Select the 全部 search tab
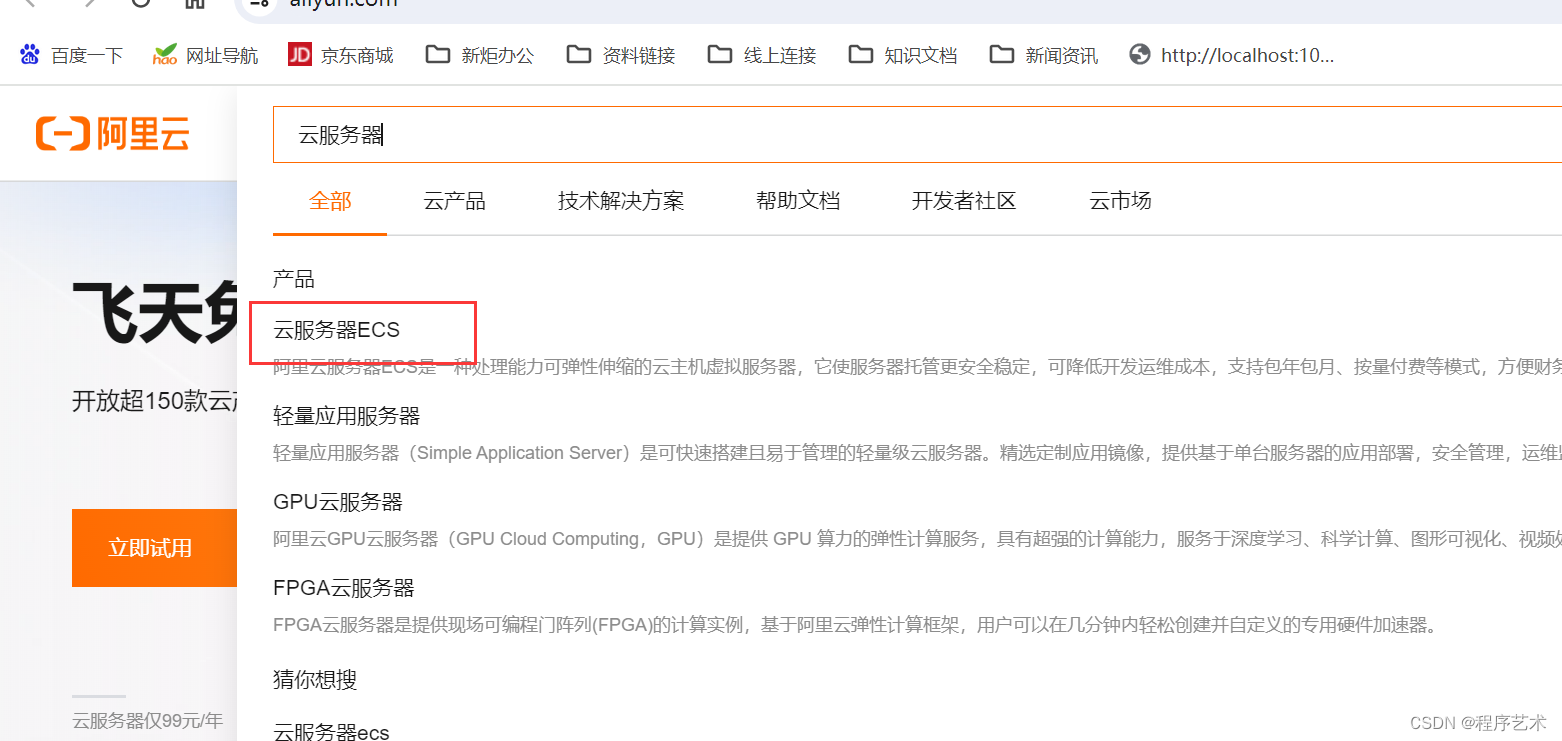 coord(330,201)
